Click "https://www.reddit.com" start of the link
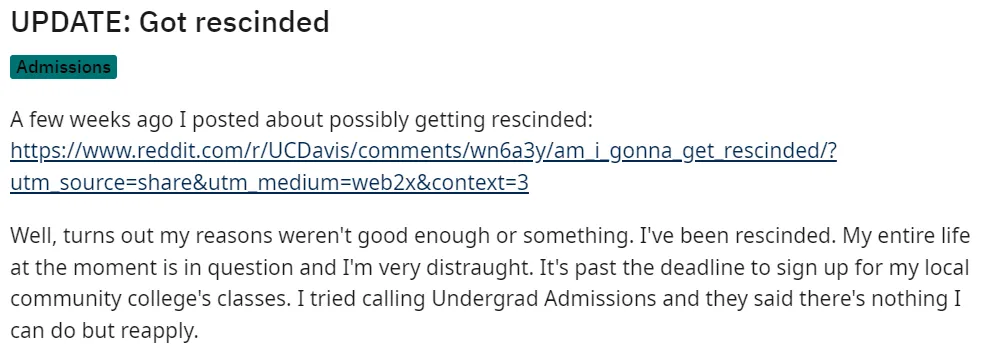The width and height of the screenshot is (988, 364). pos(125,151)
